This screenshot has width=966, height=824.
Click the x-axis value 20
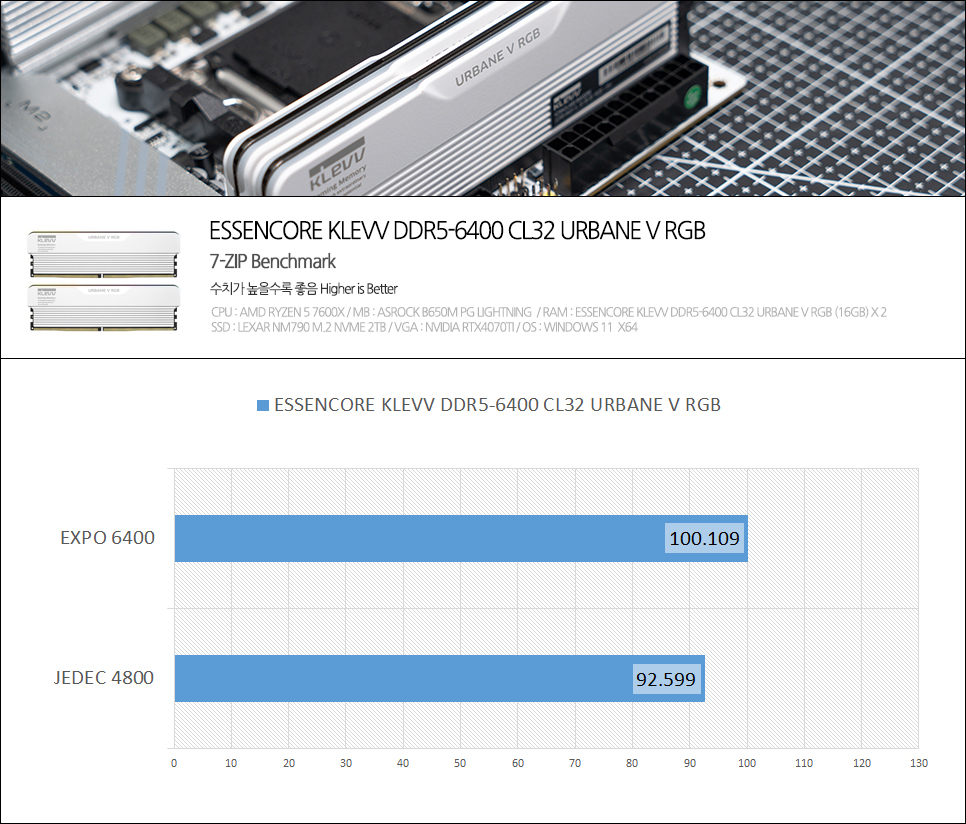(x=288, y=763)
